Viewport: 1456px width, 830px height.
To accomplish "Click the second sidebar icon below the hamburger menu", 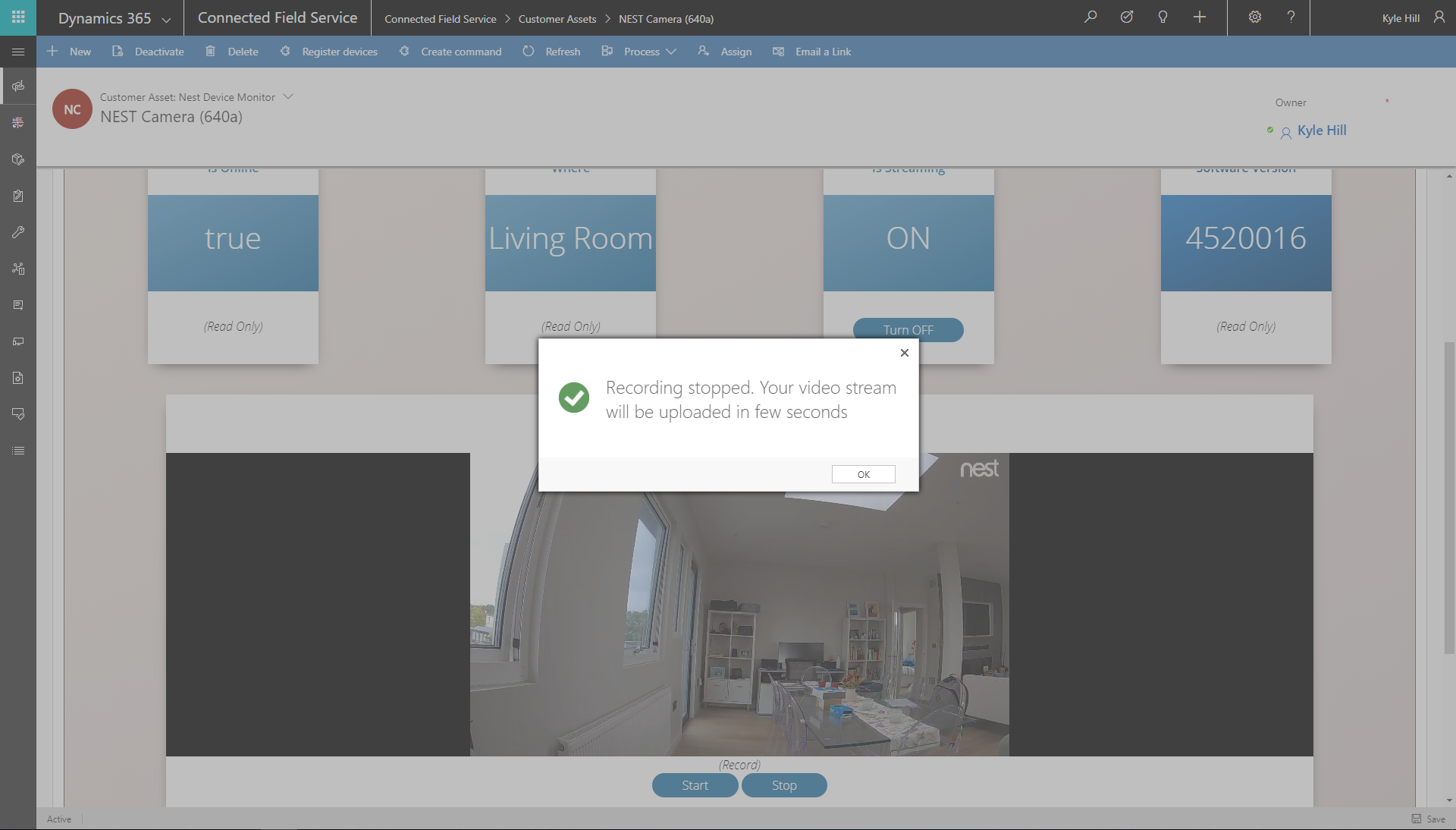I will pyautogui.click(x=18, y=123).
